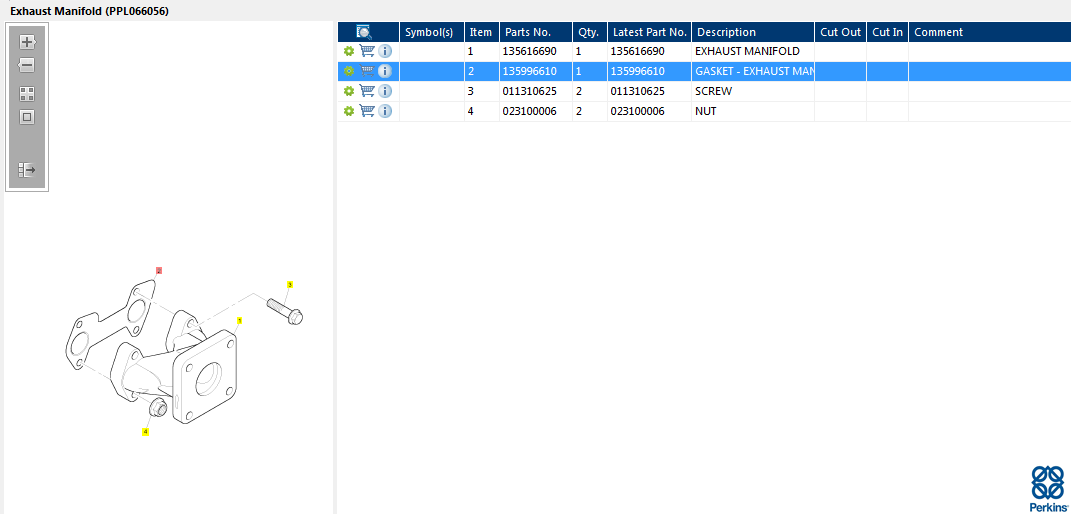The width and height of the screenshot is (1071, 514).
Task: Click latest part number 023100006
Action: tap(637, 111)
